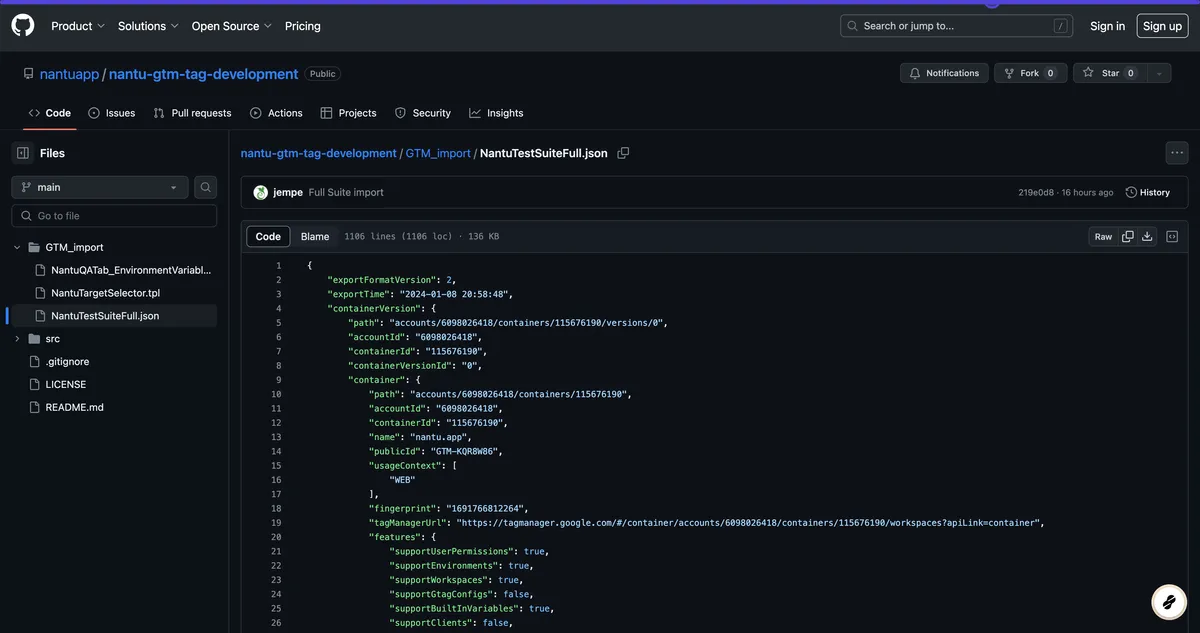The height and width of the screenshot is (633, 1200).
Task: Open commit 219e0d8
Action: (x=1035, y=192)
